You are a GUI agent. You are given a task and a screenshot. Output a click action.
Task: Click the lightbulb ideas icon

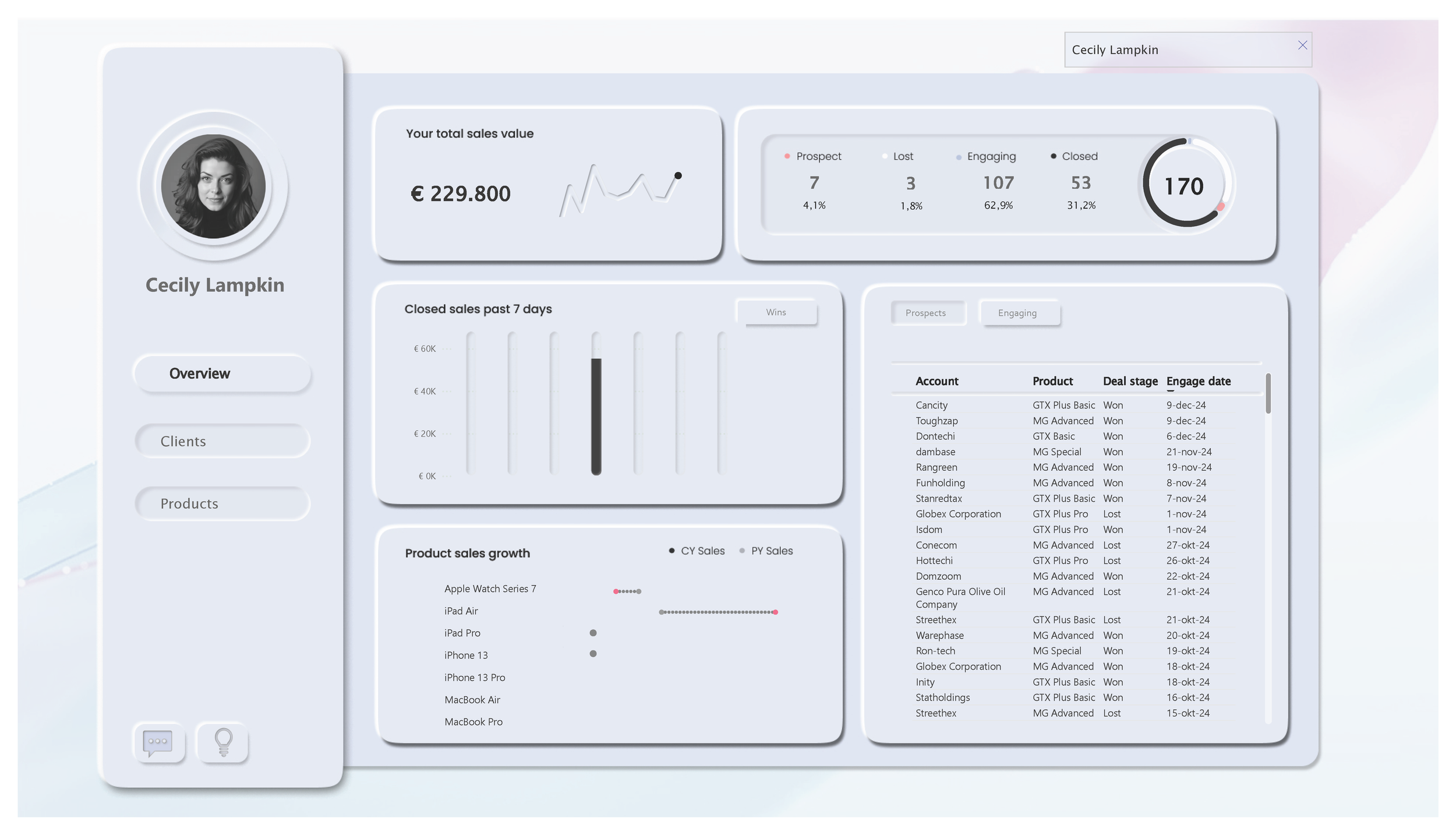[222, 742]
